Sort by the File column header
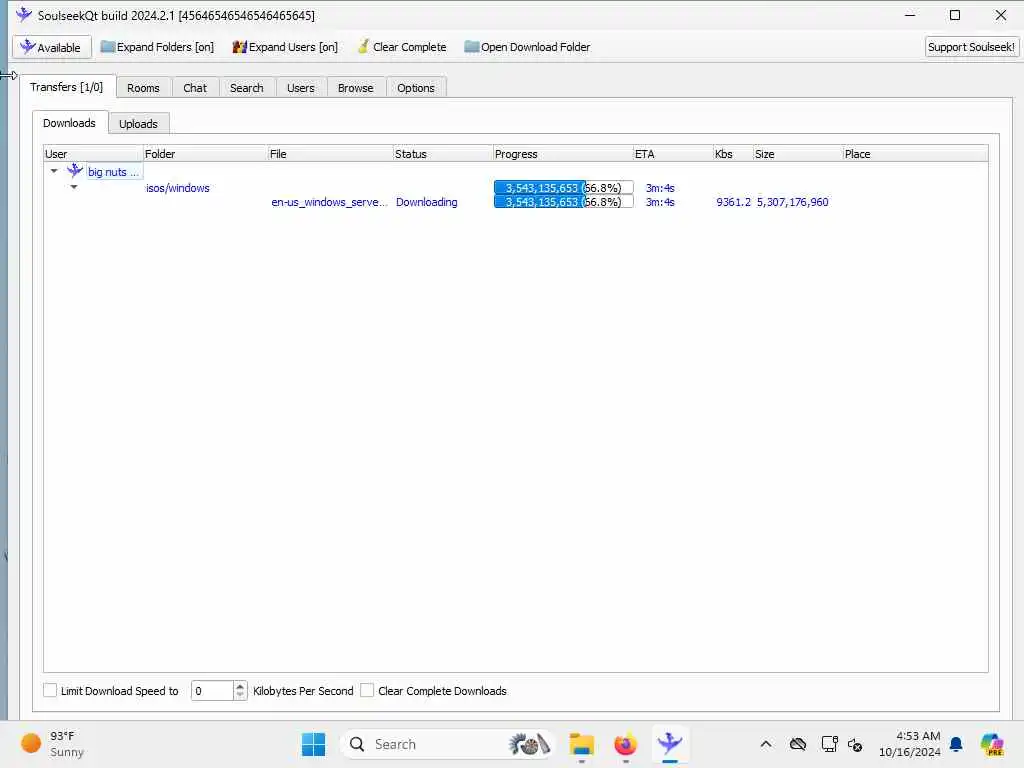This screenshot has height=768, width=1024. click(x=330, y=153)
